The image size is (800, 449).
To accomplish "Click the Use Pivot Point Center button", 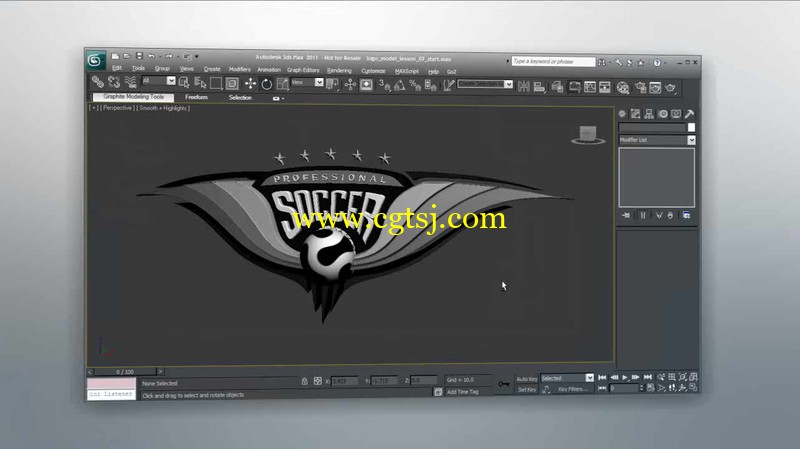I will coord(332,84).
